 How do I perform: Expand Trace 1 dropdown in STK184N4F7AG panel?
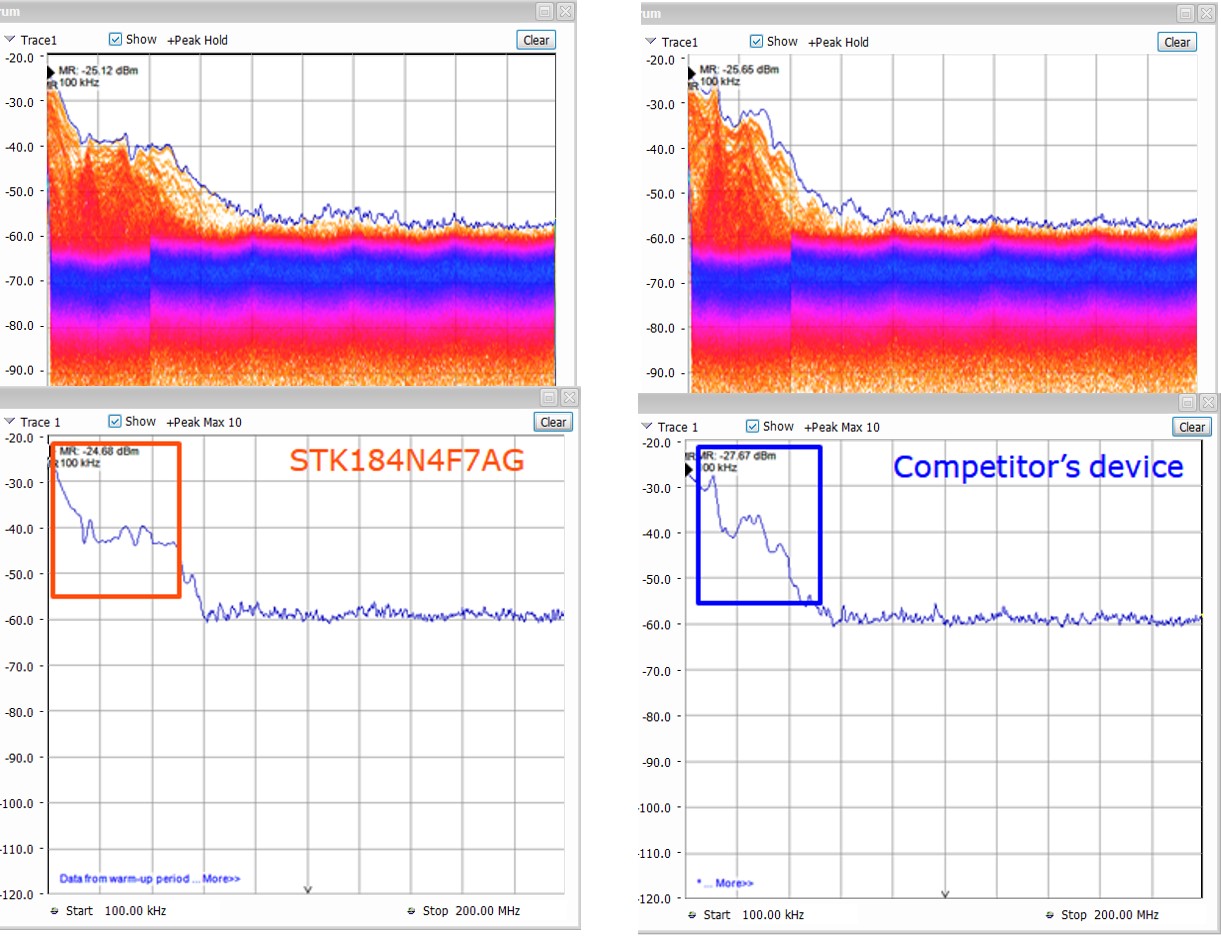(10, 422)
